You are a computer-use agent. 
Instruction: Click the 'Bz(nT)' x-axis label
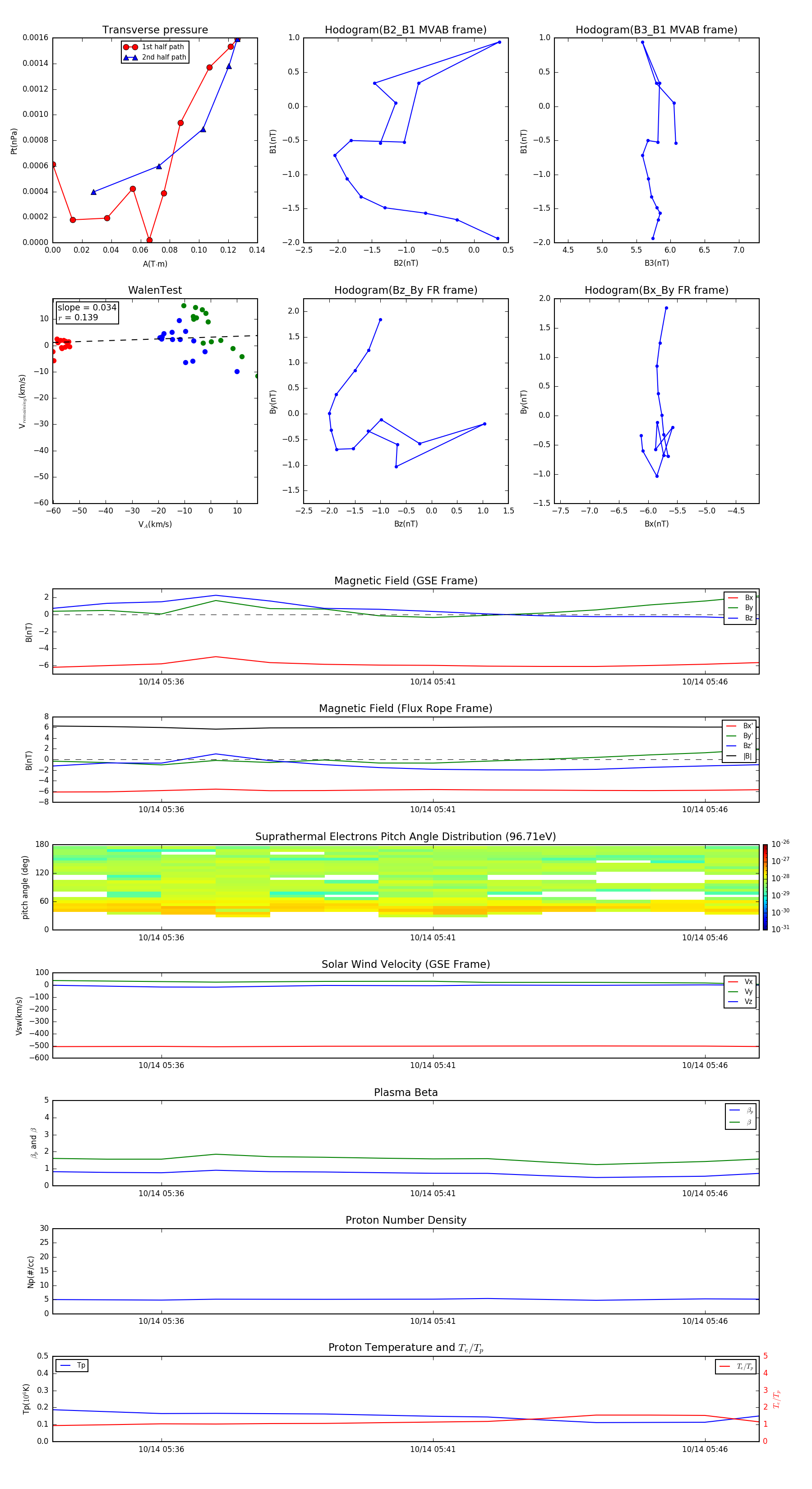(406, 524)
